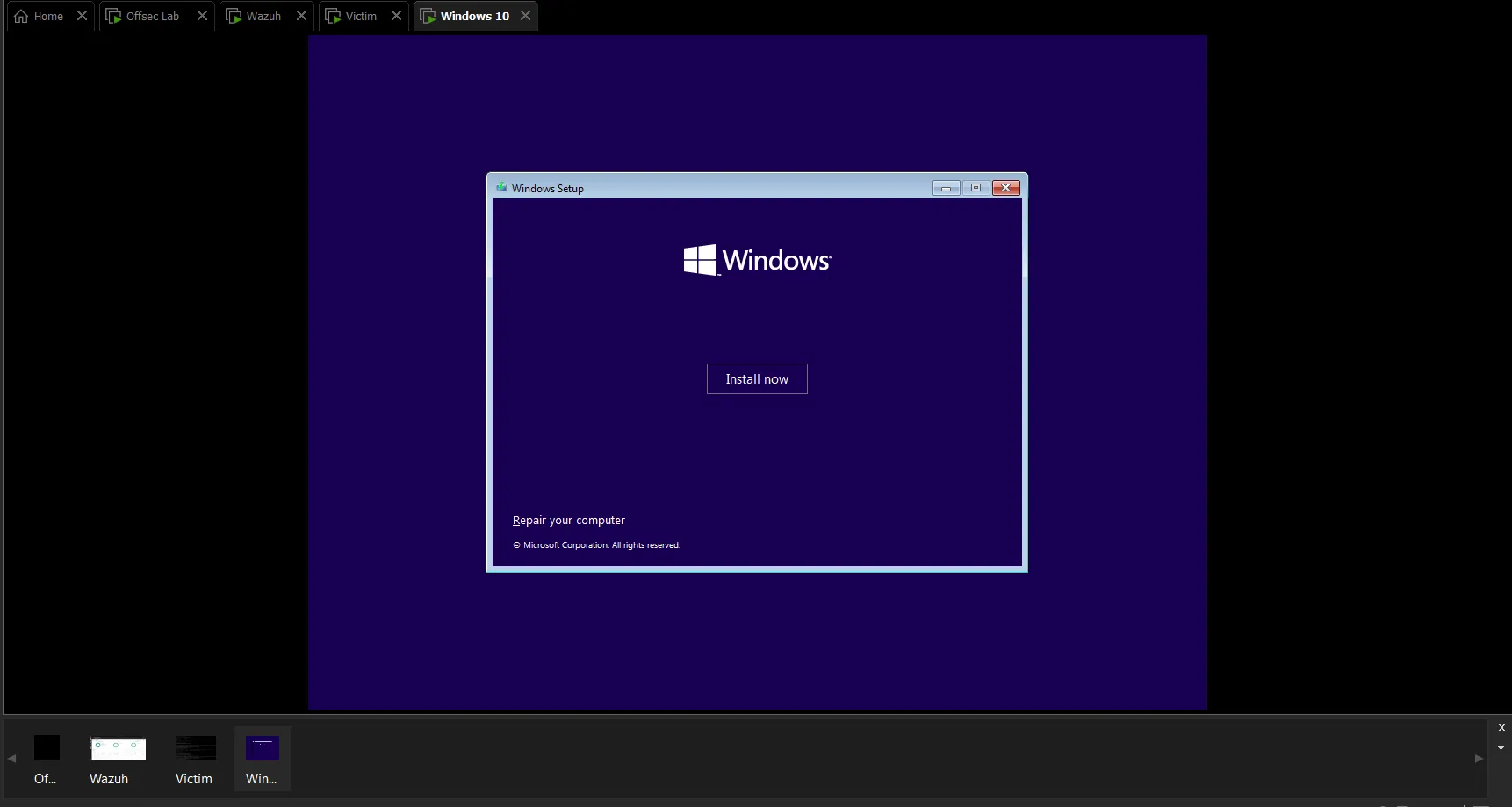The image size is (1512, 807).
Task: Maximize the Windows Setup dialog
Action: pyautogui.click(x=976, y=188)
